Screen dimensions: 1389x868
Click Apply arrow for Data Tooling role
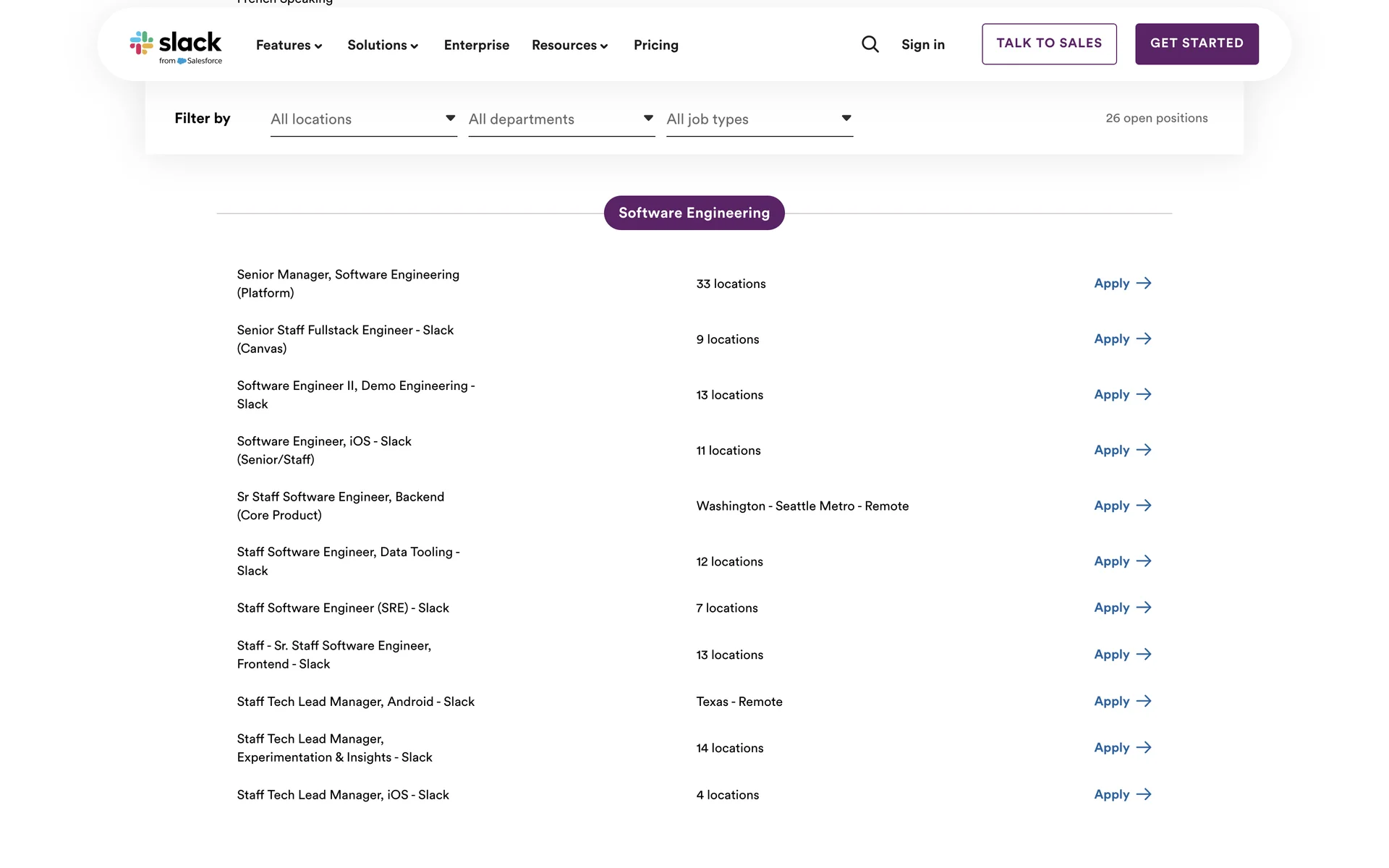1144,561
